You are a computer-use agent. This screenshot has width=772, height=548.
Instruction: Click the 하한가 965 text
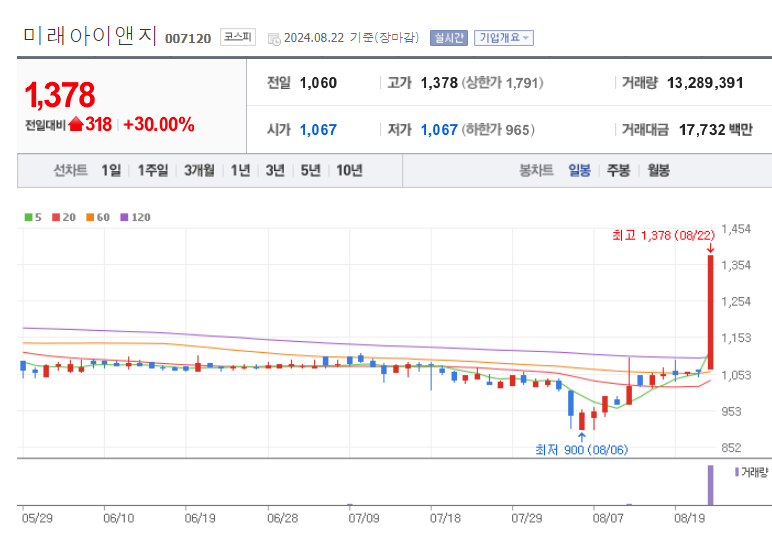[x=498, y=130]
